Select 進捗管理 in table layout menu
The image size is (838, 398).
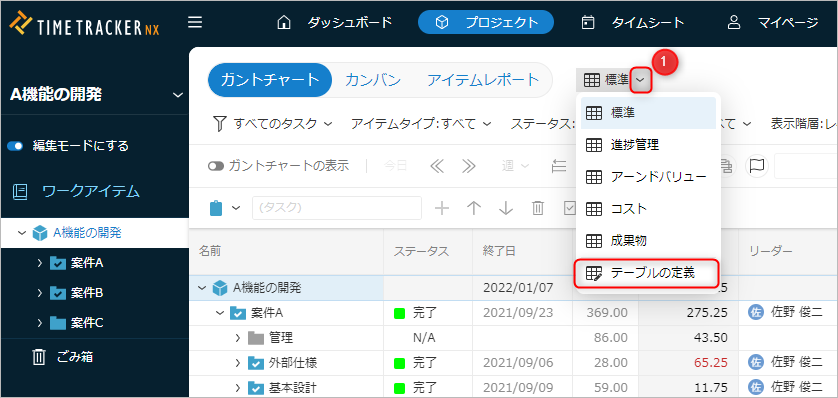(648, 145)
